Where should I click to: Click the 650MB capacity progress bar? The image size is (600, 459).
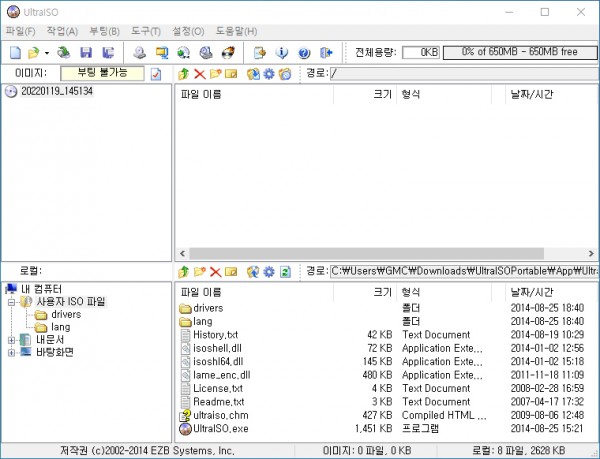520,52
